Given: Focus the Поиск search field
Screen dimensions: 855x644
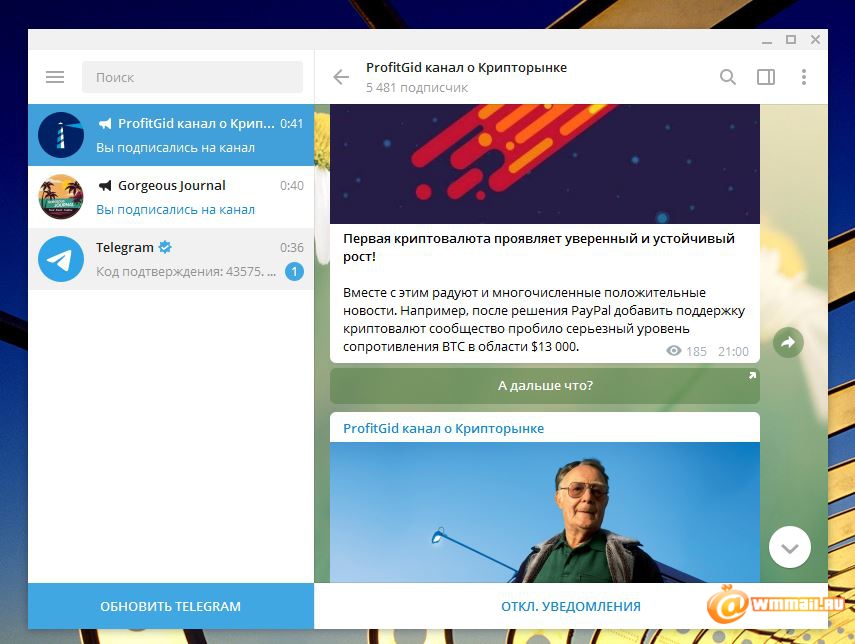Looking at the screenshot, I should [192, 77].
